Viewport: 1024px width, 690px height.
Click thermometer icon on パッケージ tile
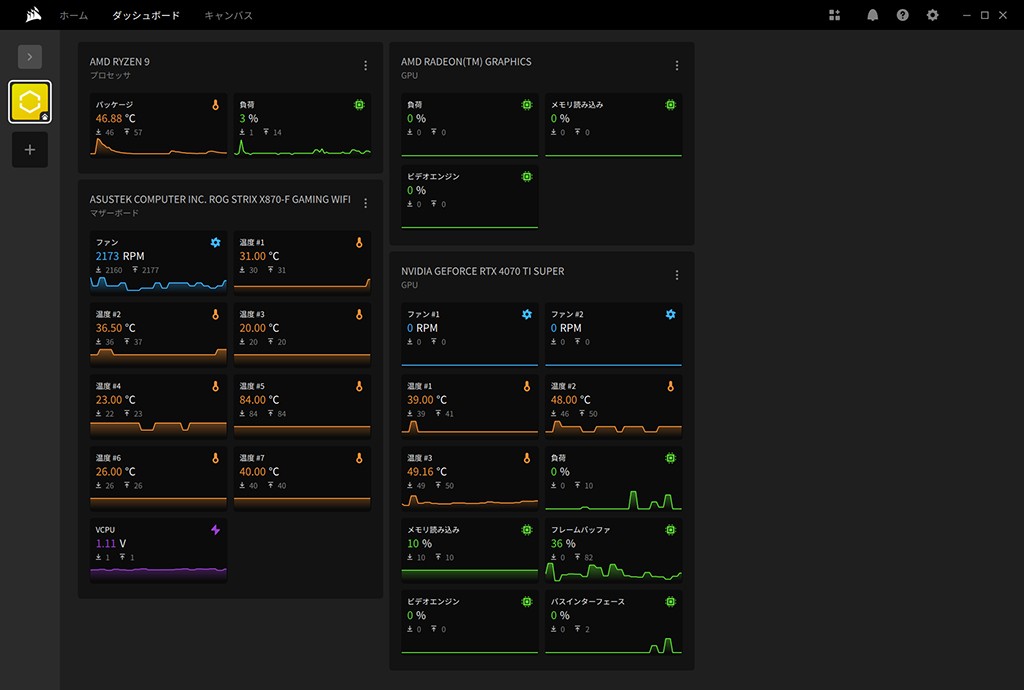tap(215, 105)
